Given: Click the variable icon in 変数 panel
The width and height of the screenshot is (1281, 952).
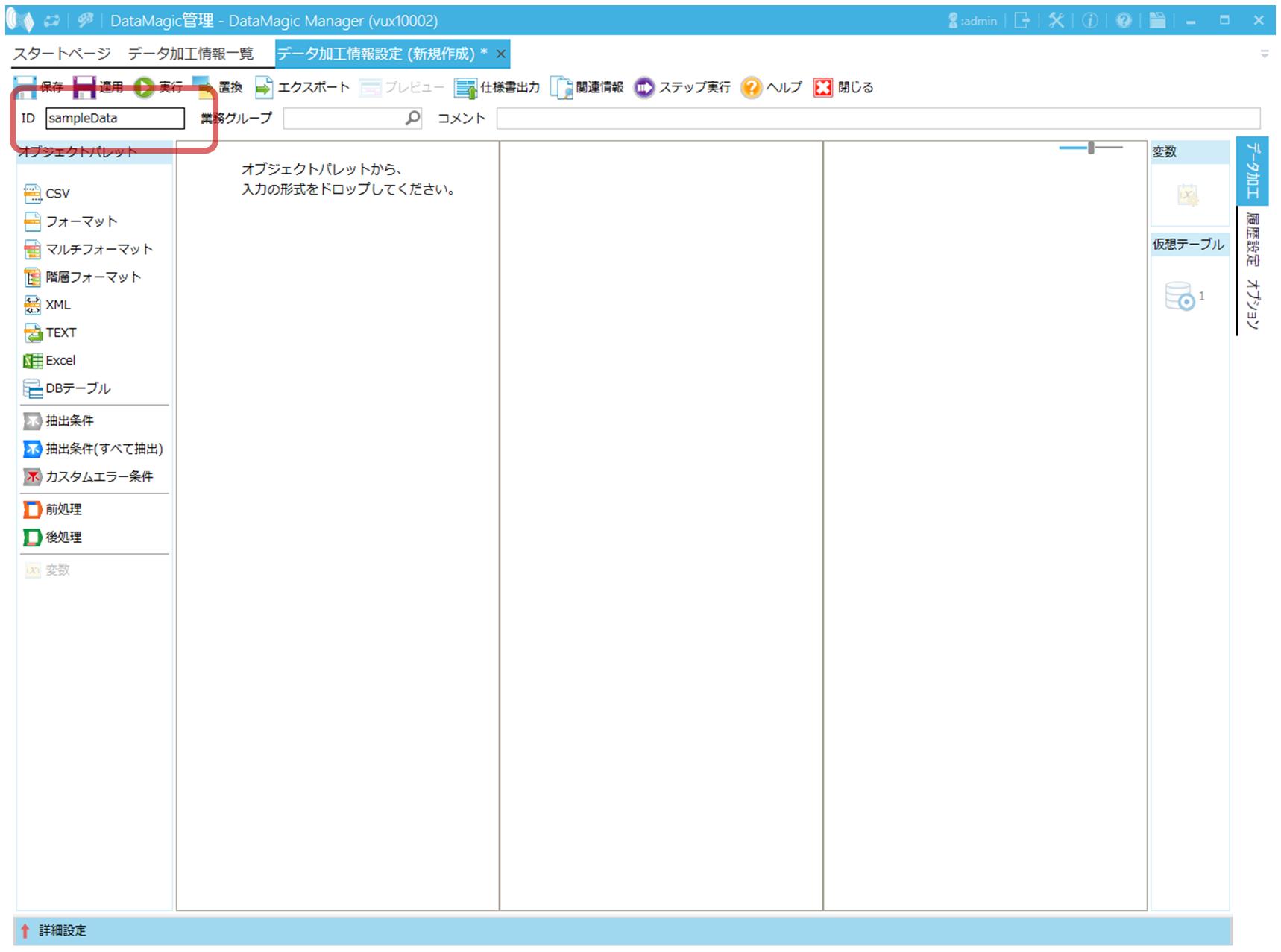Looking at the screenshot, I should coord(1188,195).
